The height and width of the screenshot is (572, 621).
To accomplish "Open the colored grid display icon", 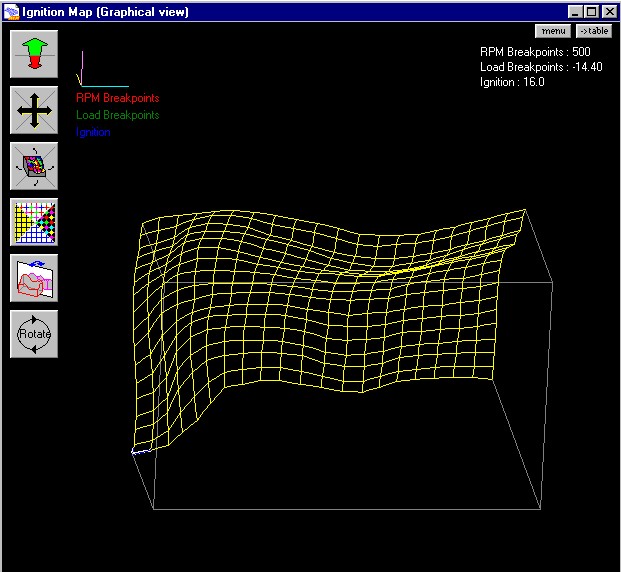I will 34,222.
